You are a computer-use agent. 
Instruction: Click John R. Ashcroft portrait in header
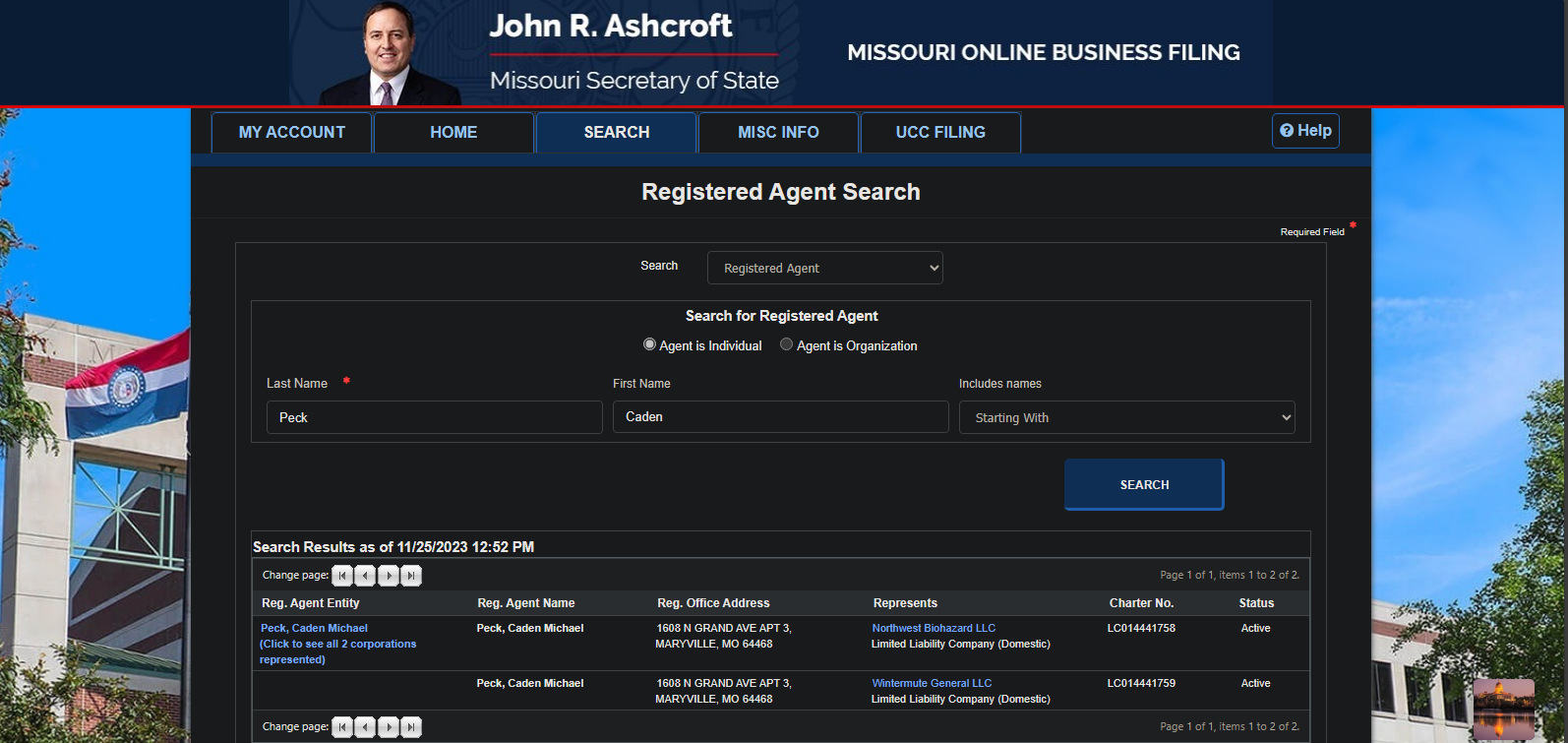click(x=391, y=53)
